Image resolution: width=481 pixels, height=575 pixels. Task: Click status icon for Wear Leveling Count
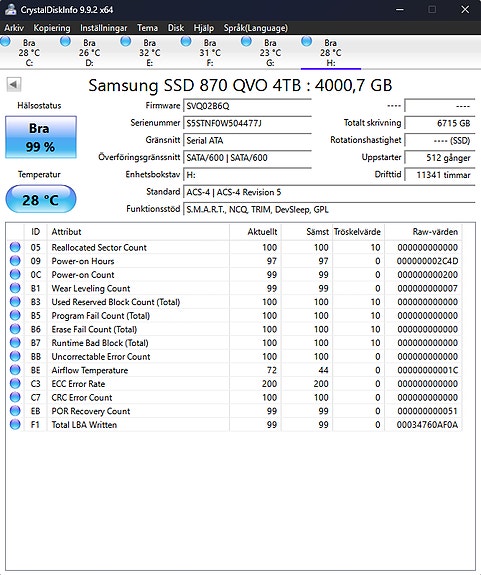15,288
